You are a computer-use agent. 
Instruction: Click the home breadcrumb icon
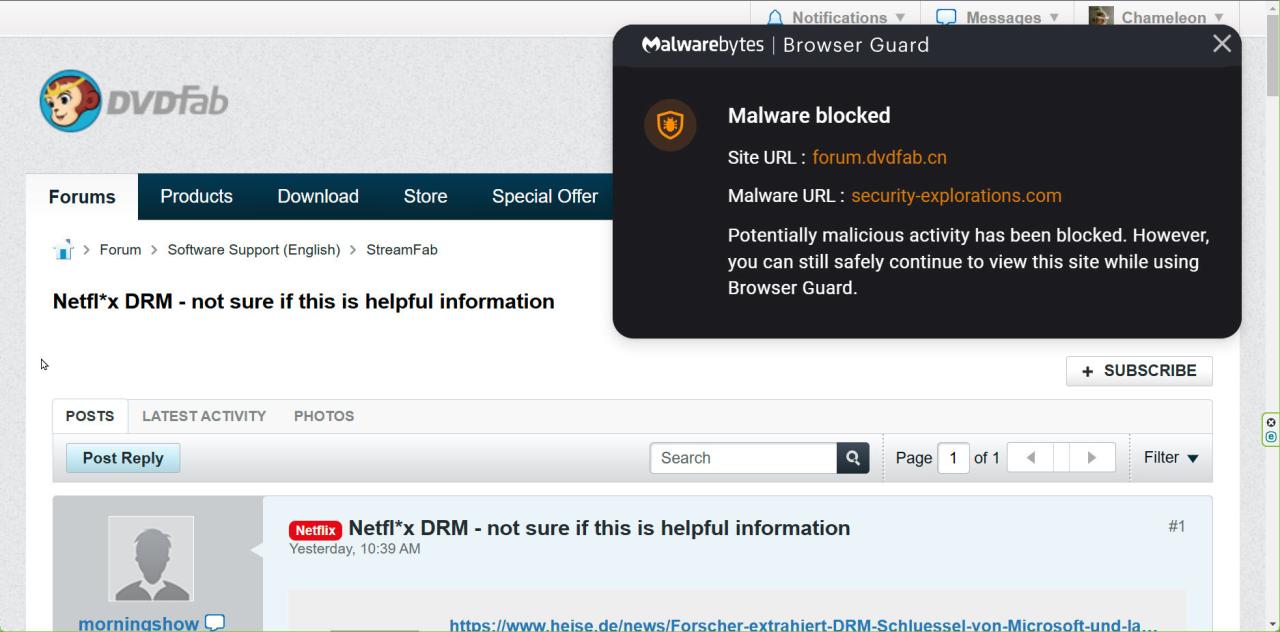63,250
